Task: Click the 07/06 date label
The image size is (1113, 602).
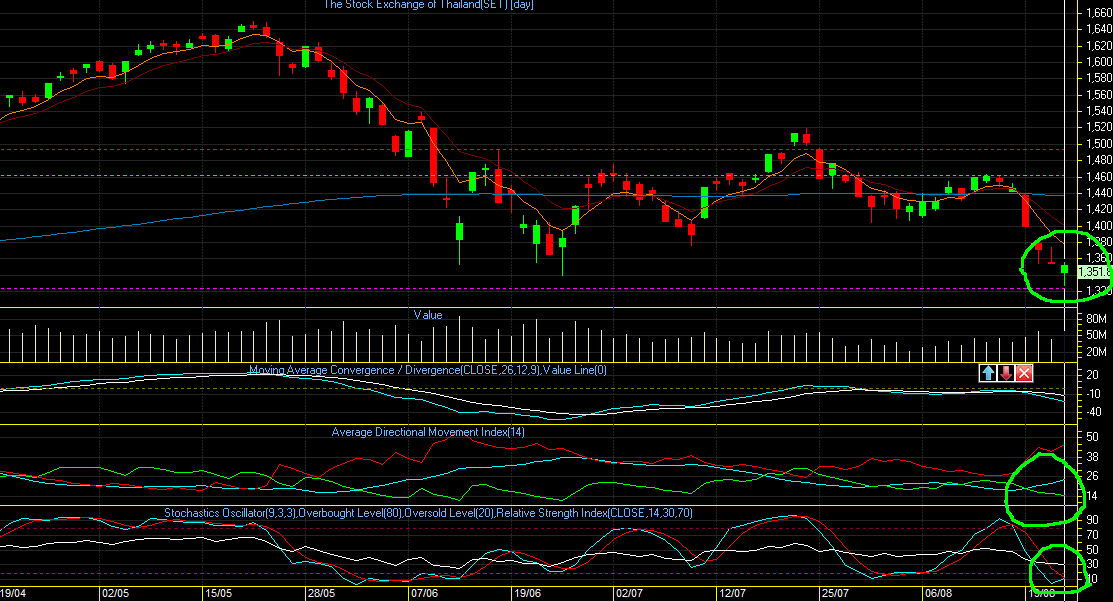Action: coord(424,593)
